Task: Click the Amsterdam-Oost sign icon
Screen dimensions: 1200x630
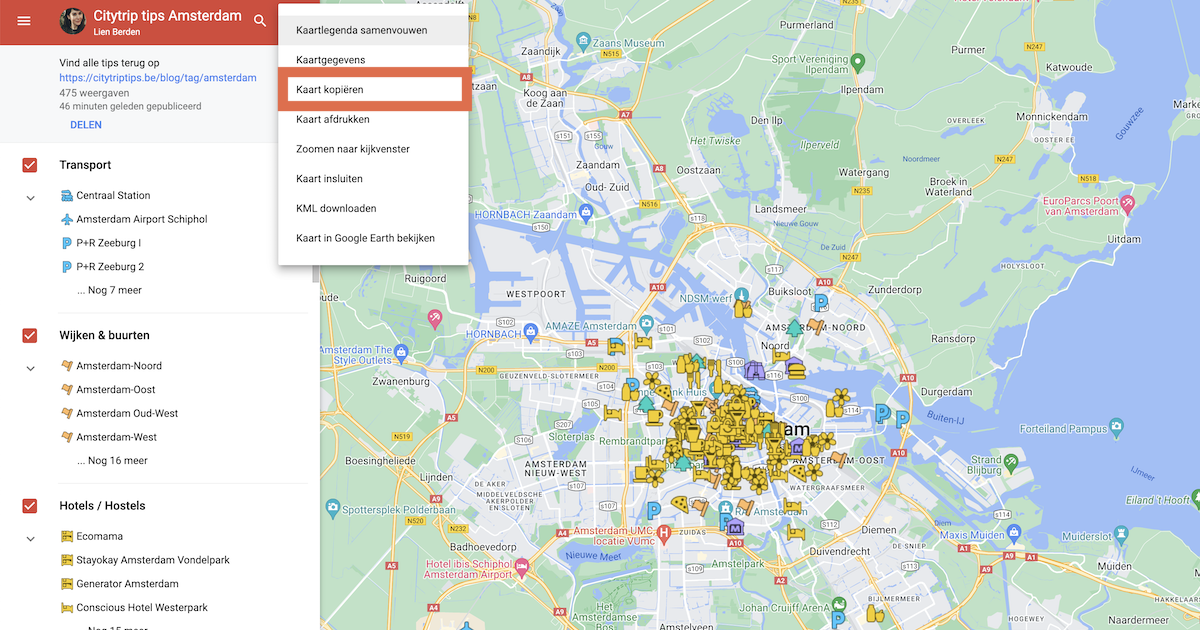Action: [67, 390]
